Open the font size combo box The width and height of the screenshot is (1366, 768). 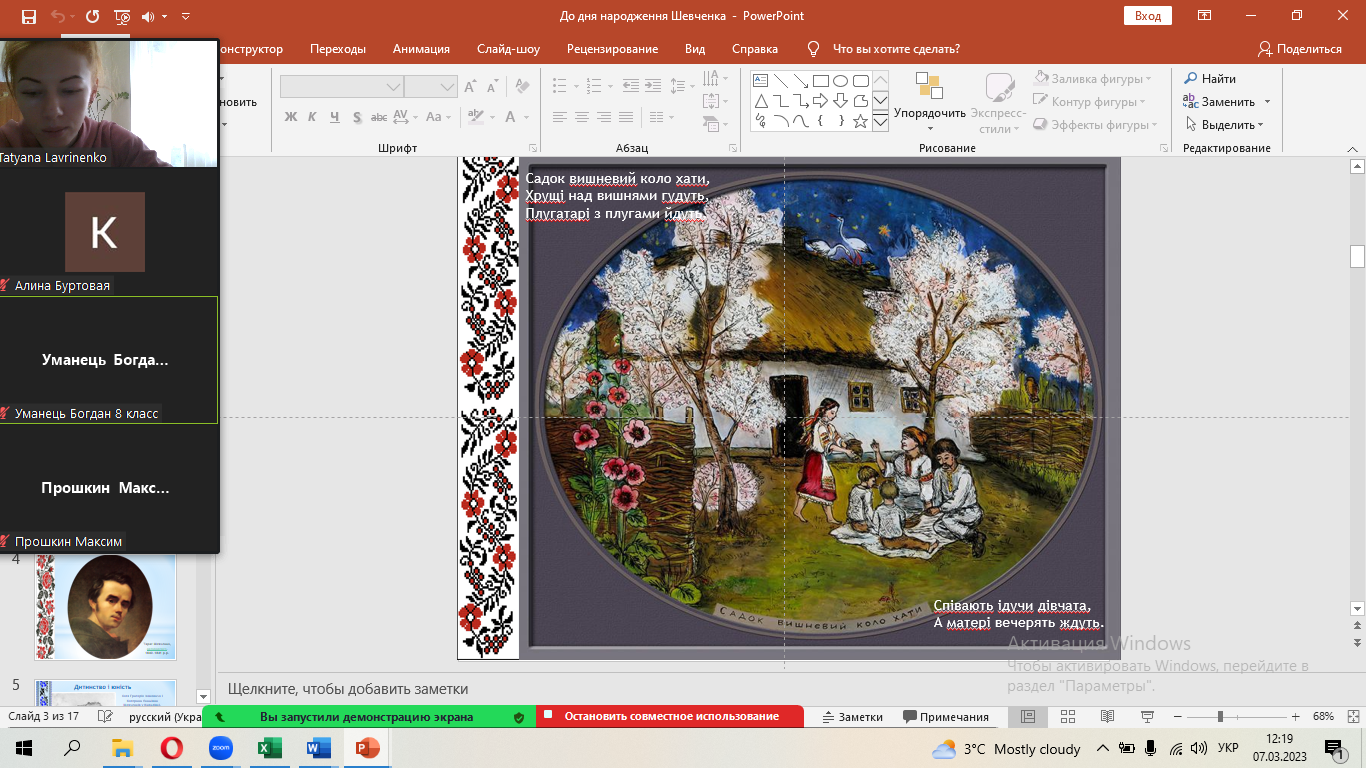pos(431,87)
